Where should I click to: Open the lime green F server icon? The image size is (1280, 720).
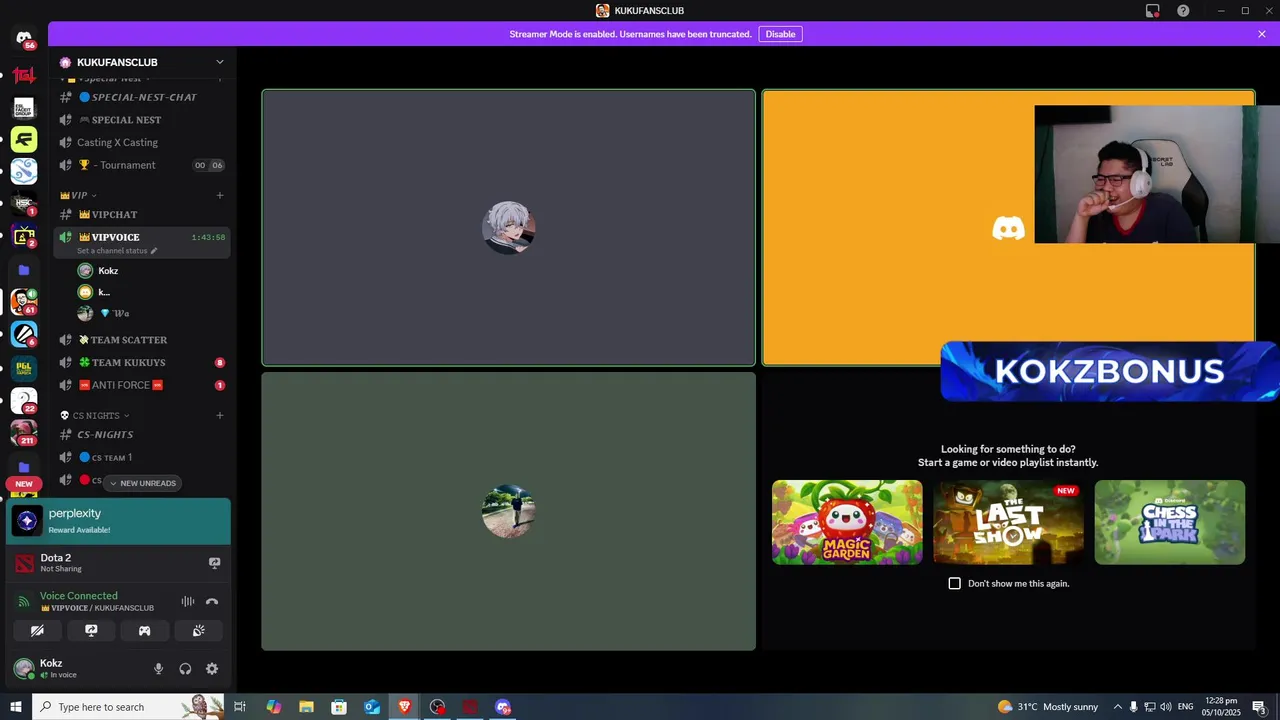[x=24, y=139]
